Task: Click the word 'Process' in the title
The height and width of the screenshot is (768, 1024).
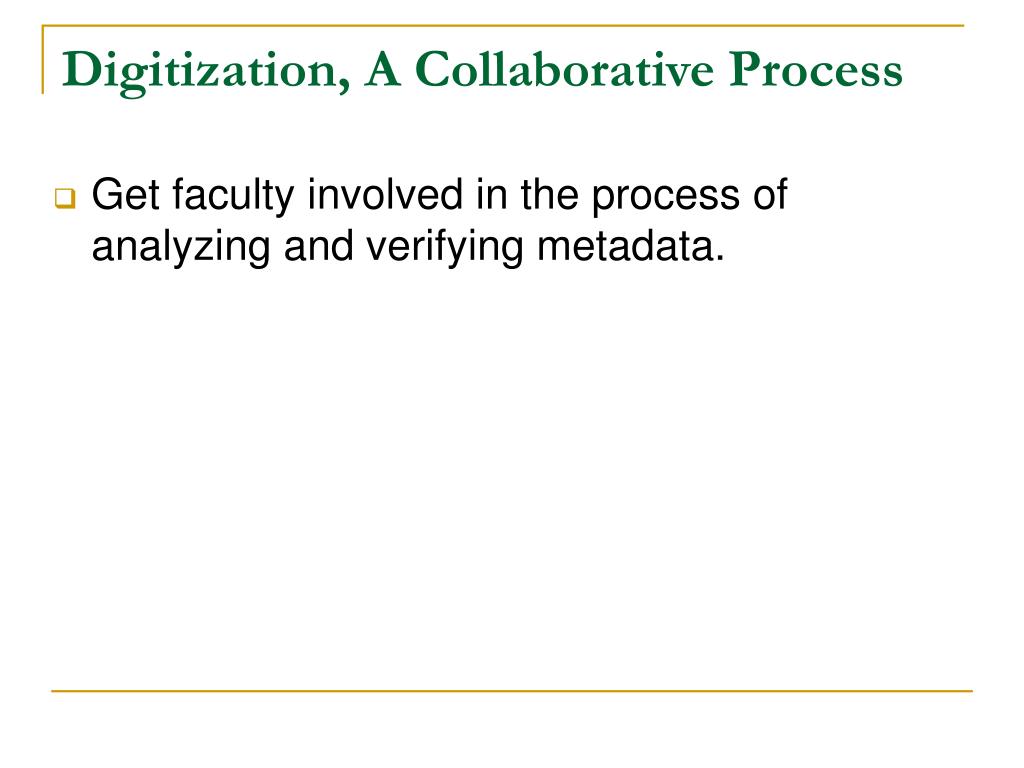Action: tap(816, 69)
